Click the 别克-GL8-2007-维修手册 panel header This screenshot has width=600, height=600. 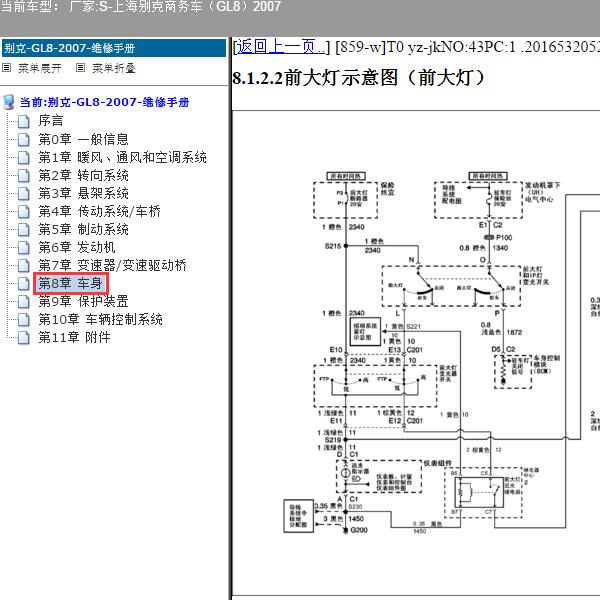click(114, 48)
